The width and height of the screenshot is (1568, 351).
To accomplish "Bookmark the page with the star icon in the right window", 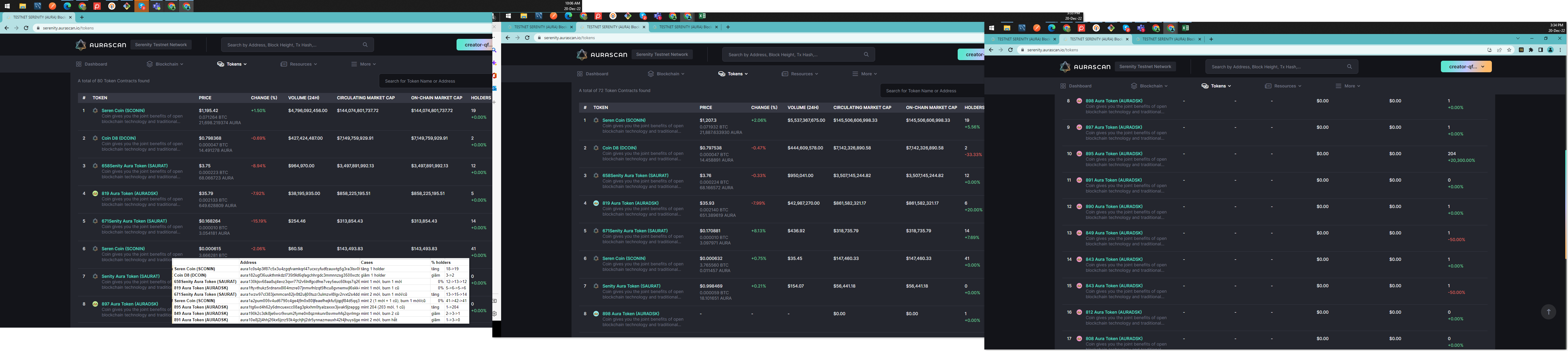I will 1509,50.
